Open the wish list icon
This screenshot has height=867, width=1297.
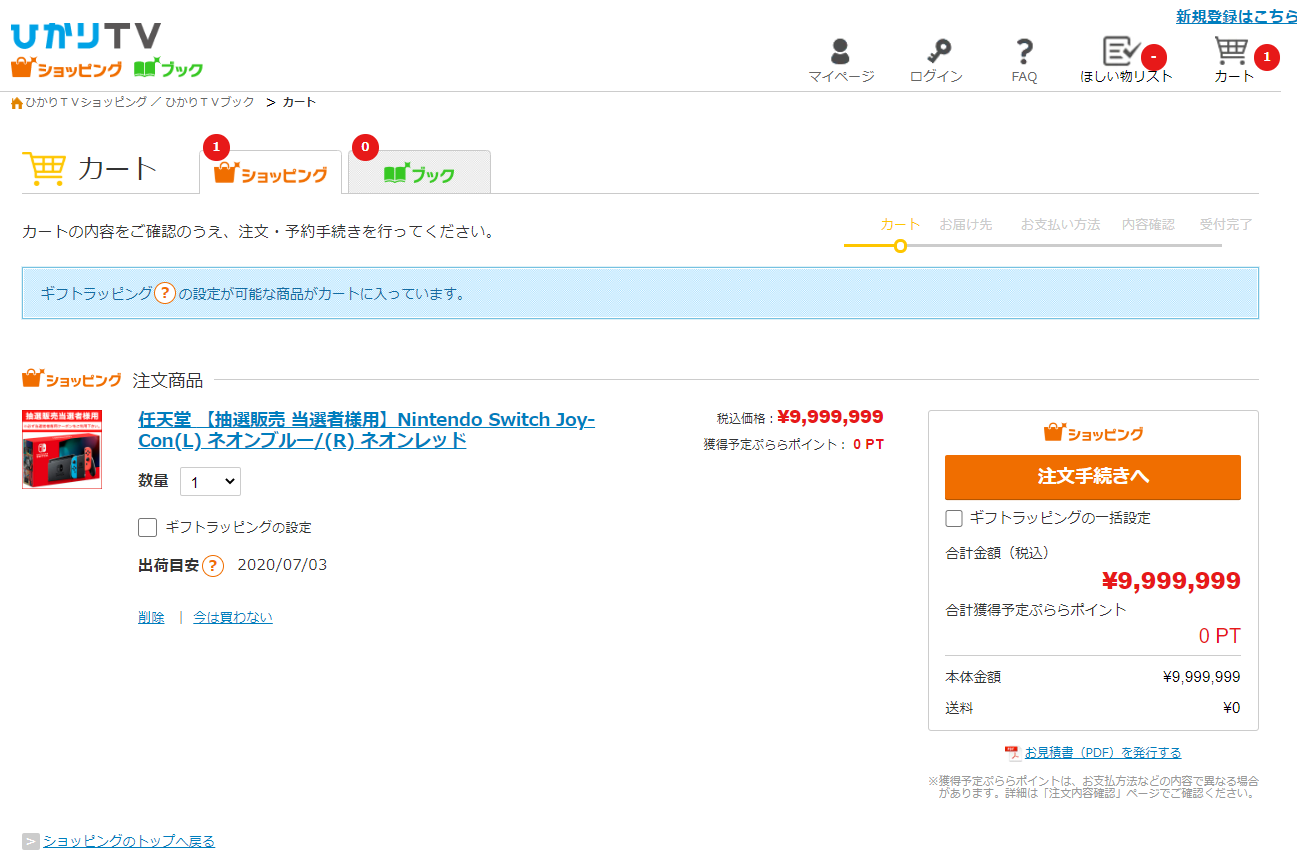(1120, 52)
